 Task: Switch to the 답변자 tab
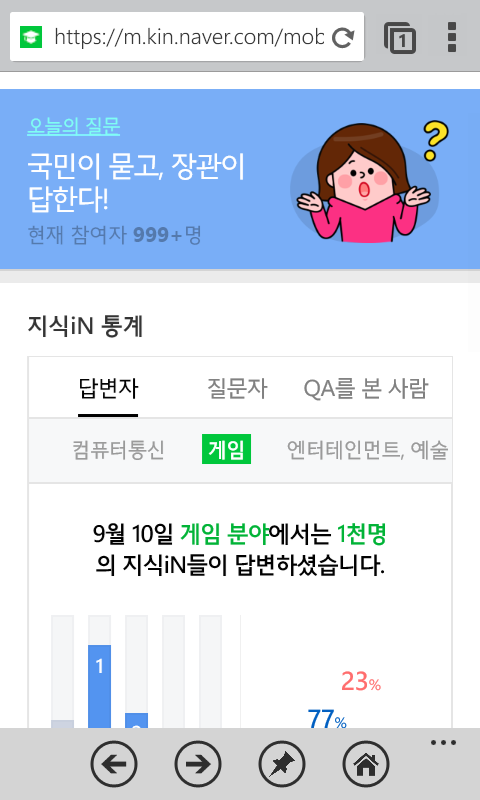(108, 389)
